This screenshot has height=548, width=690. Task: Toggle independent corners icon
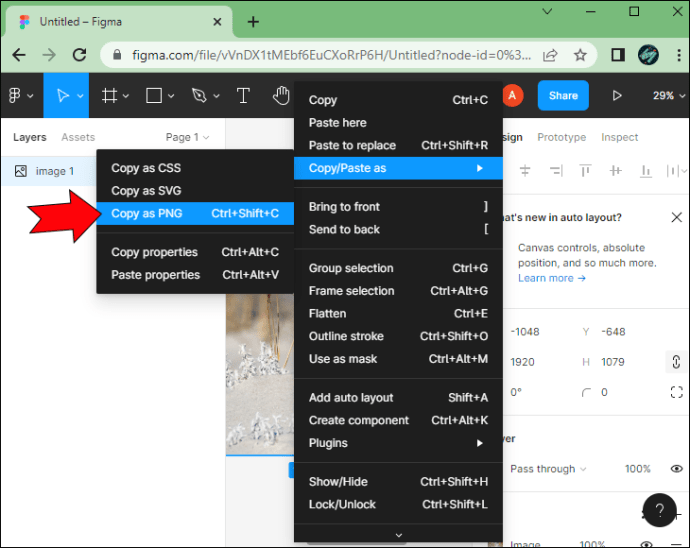676,392
